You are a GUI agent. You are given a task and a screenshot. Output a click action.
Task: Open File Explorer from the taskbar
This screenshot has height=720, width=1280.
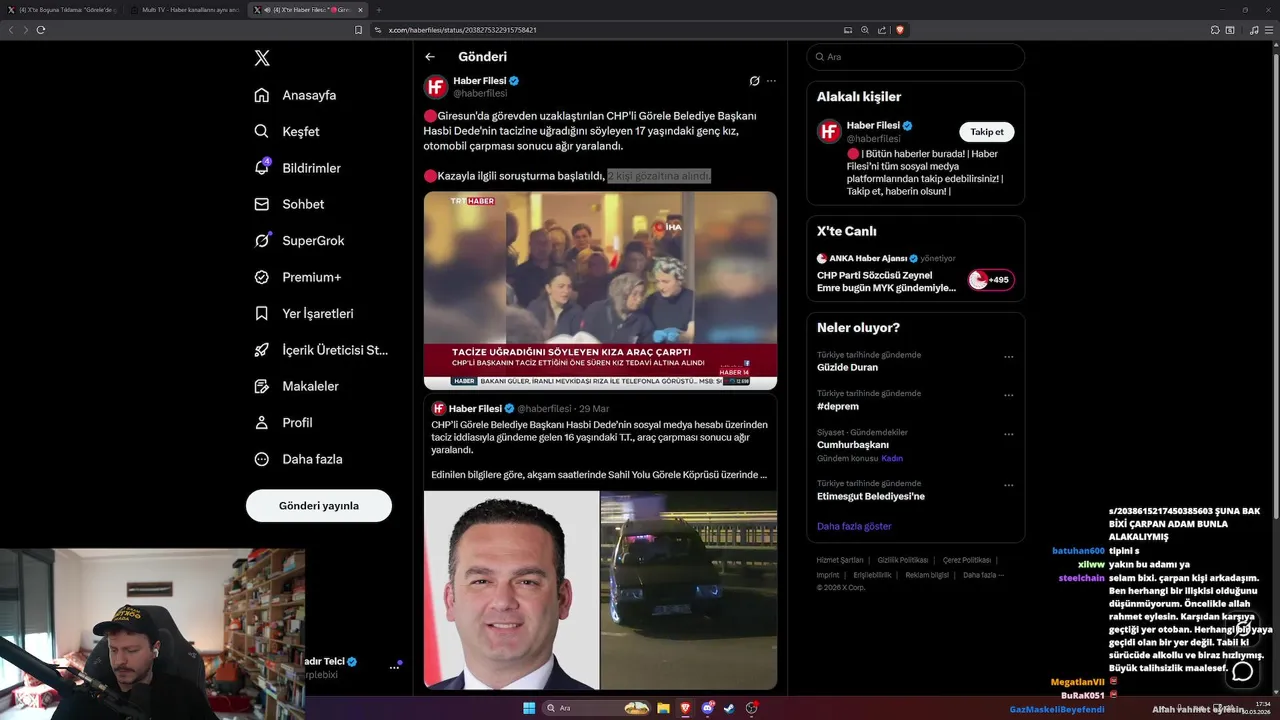pyautogui.click(x=663, y=708)
